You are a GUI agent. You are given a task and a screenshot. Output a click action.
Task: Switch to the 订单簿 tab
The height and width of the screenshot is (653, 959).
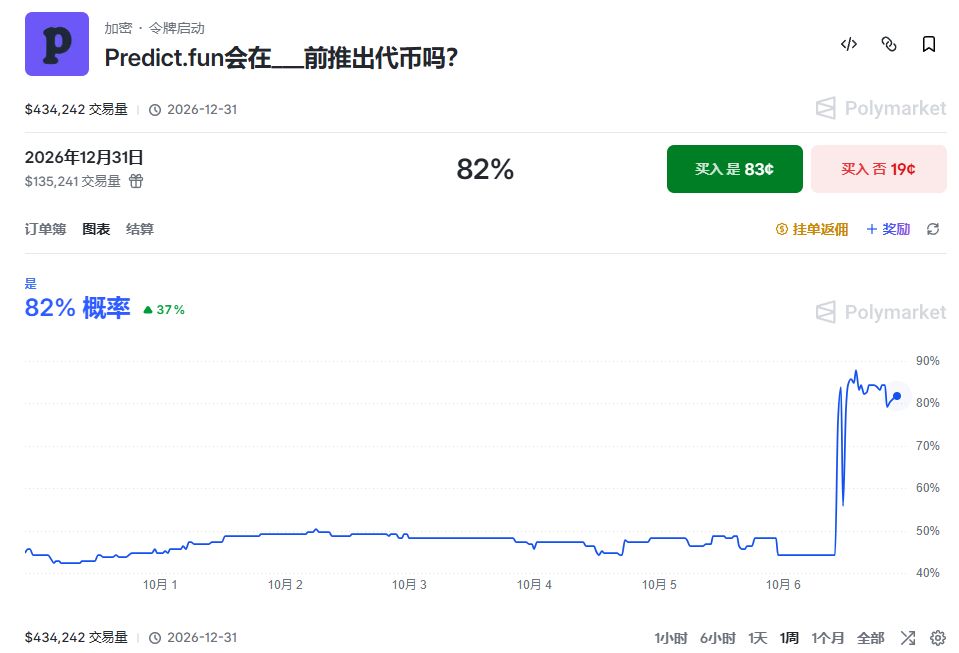tap(45, 229)
